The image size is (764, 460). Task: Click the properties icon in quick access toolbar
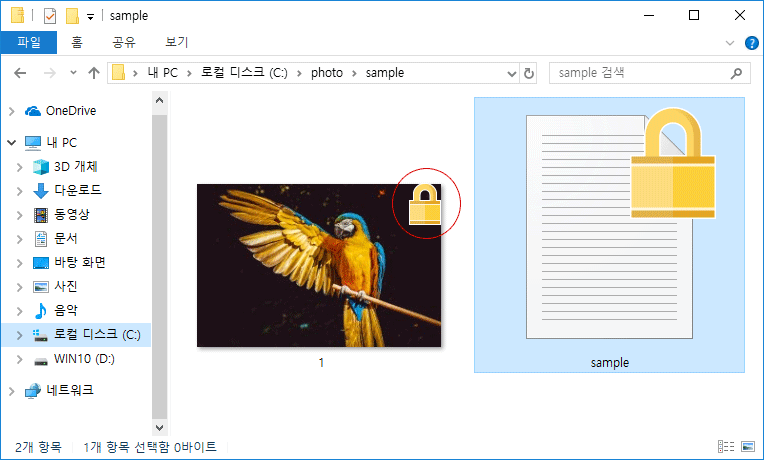coord(50,16)
